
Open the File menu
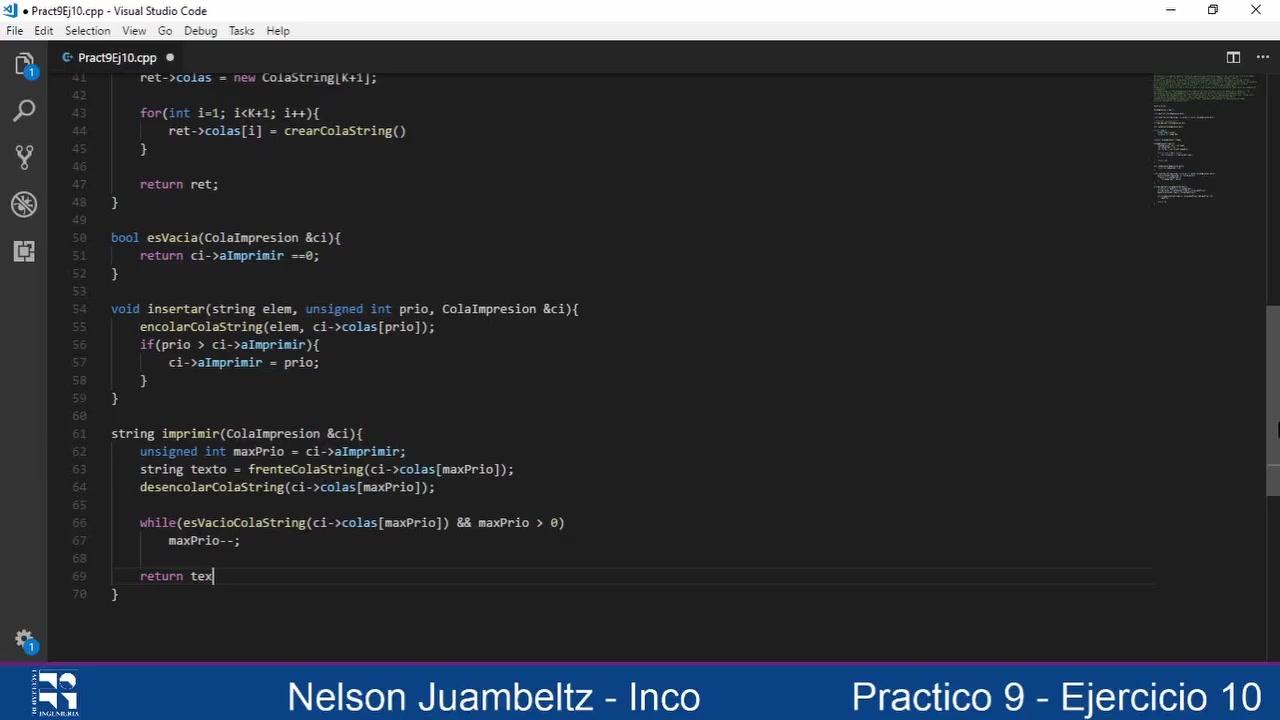click(x=15, y=31)
